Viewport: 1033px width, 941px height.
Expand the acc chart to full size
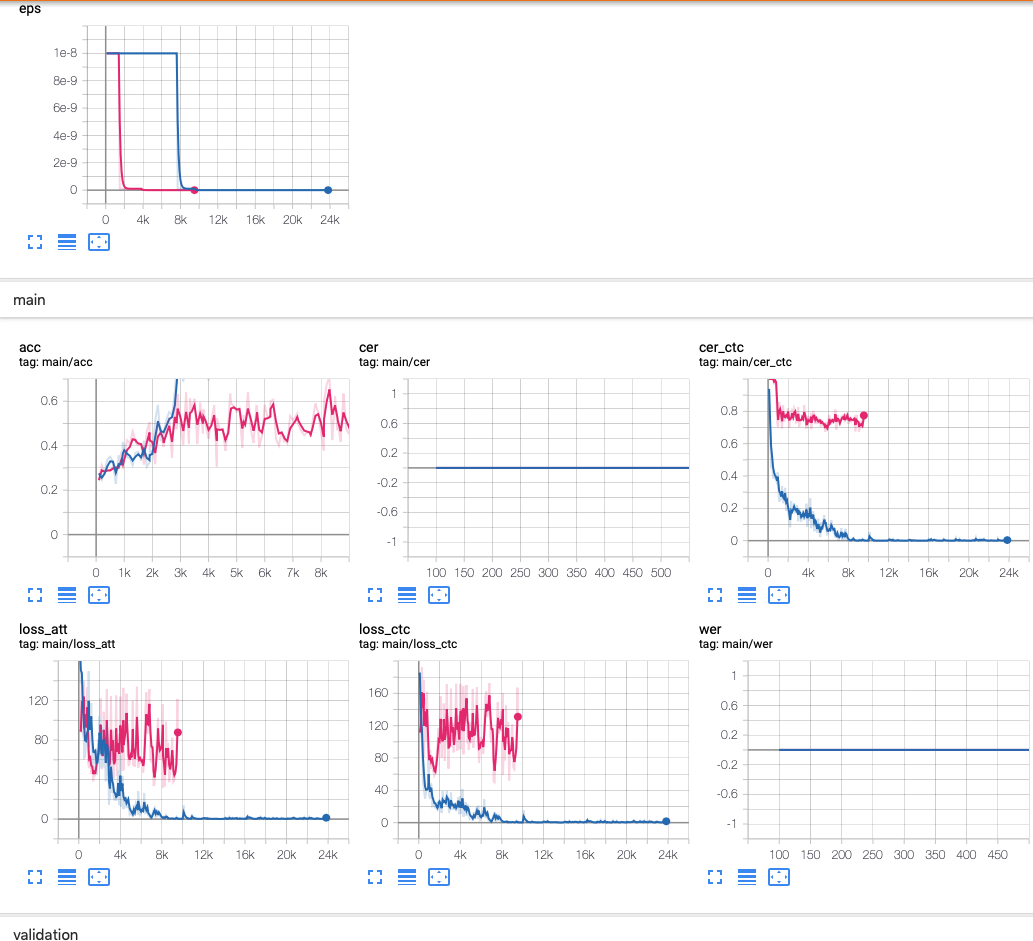[35, 595]
